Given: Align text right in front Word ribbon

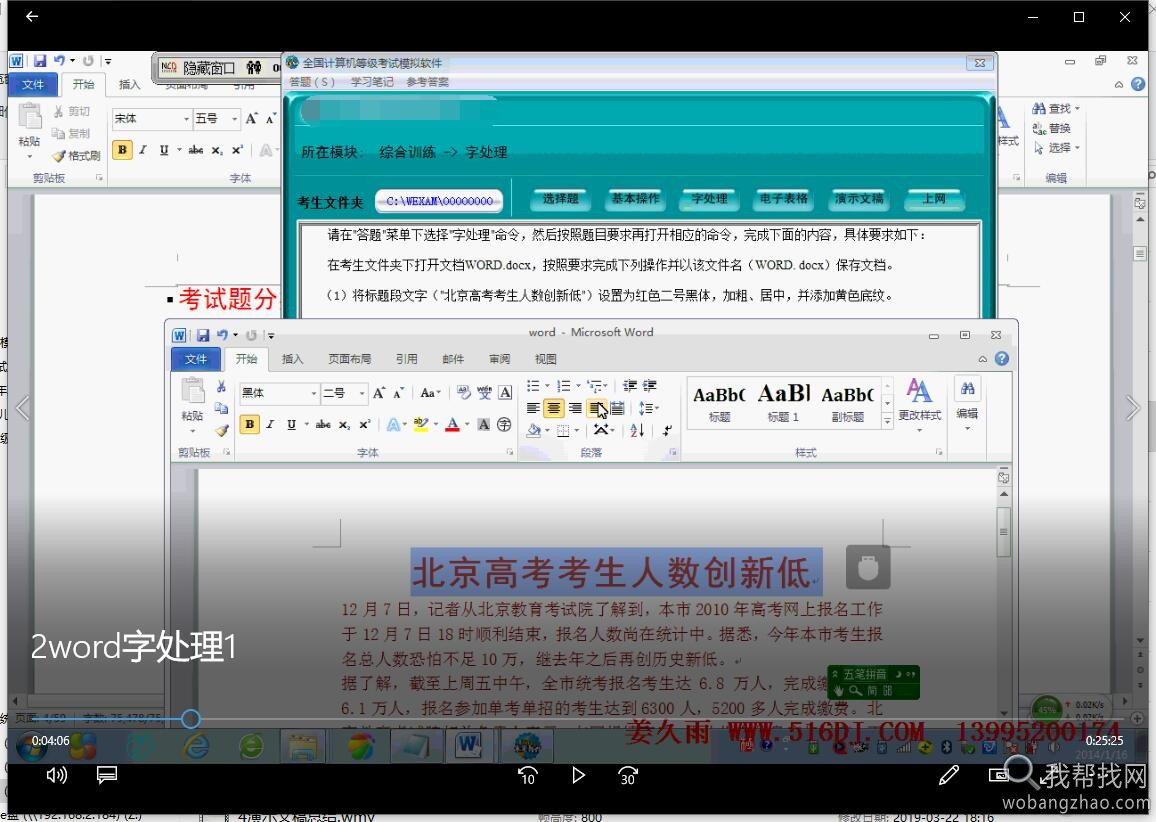Looking at the screenshot, I should coord(575,408).
